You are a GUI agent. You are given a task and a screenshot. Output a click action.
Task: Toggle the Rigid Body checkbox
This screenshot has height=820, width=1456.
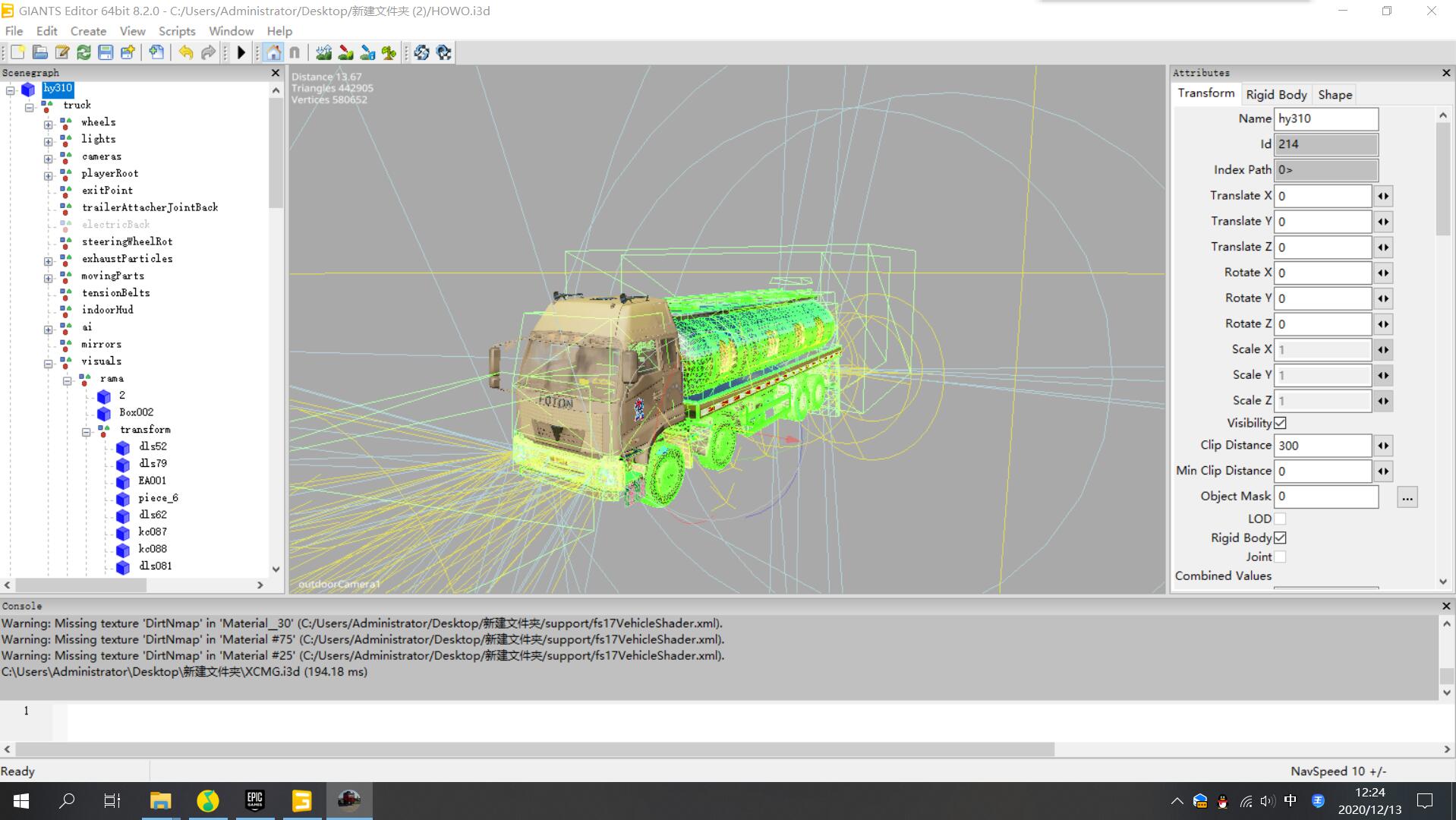pos(1280,538)
